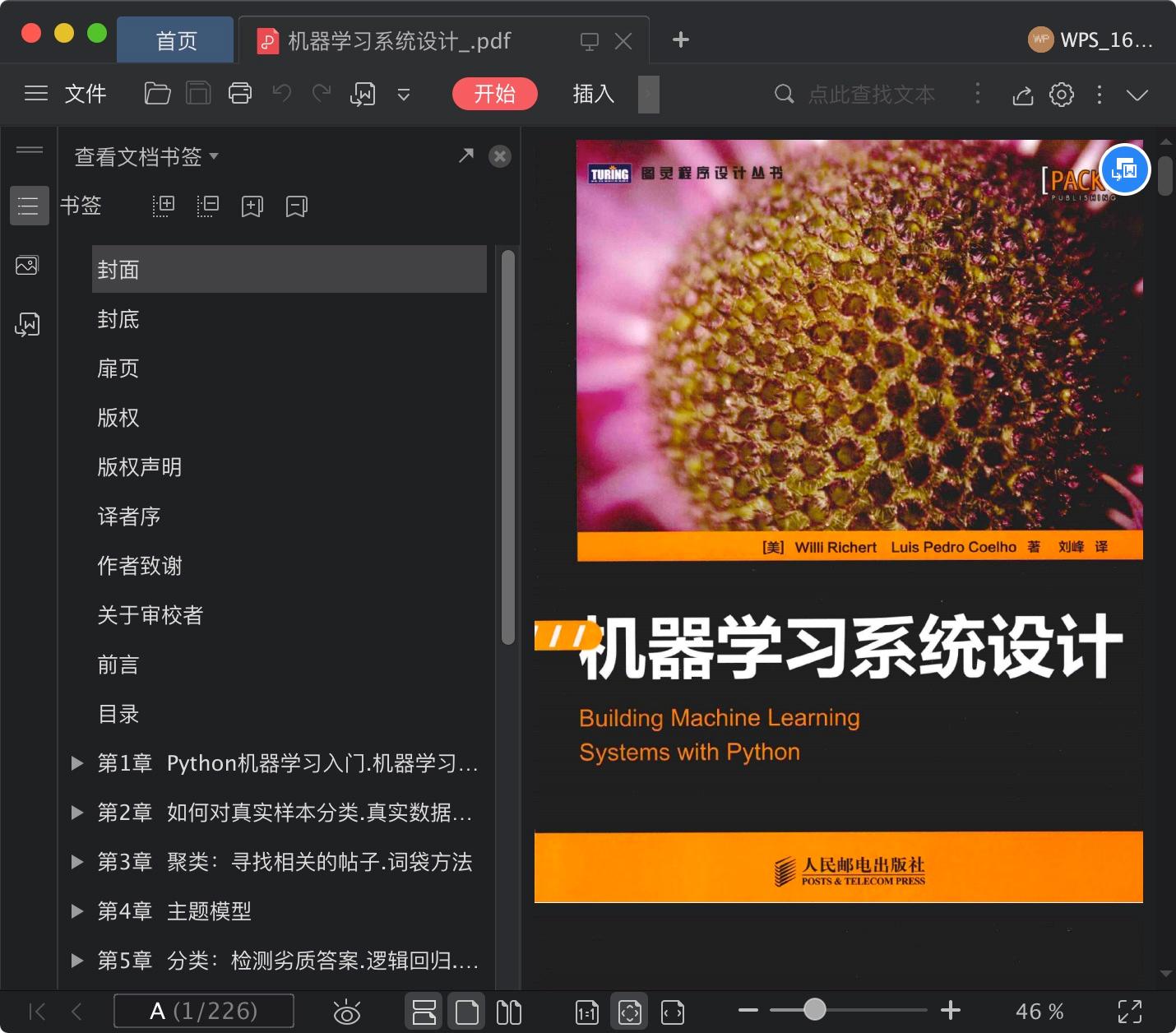Click the share export icon

1022,95
